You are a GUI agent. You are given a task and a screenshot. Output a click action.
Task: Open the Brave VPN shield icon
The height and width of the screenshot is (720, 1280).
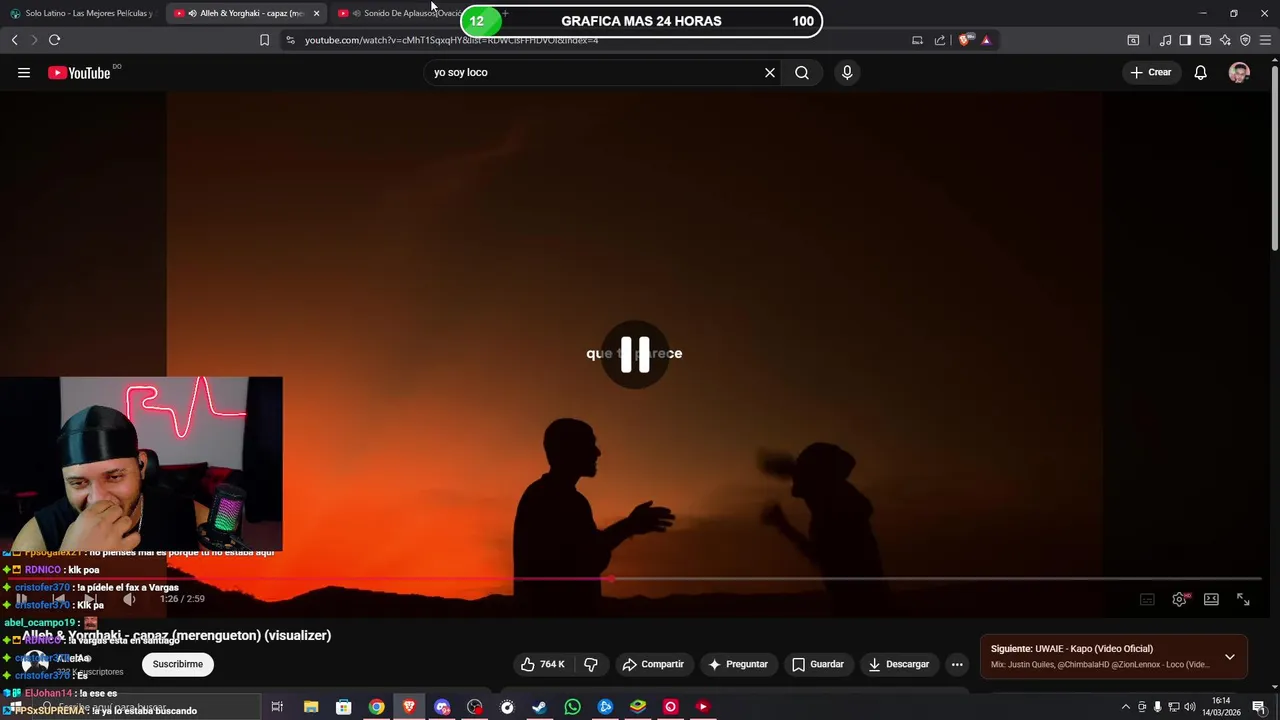point(1245,40)
